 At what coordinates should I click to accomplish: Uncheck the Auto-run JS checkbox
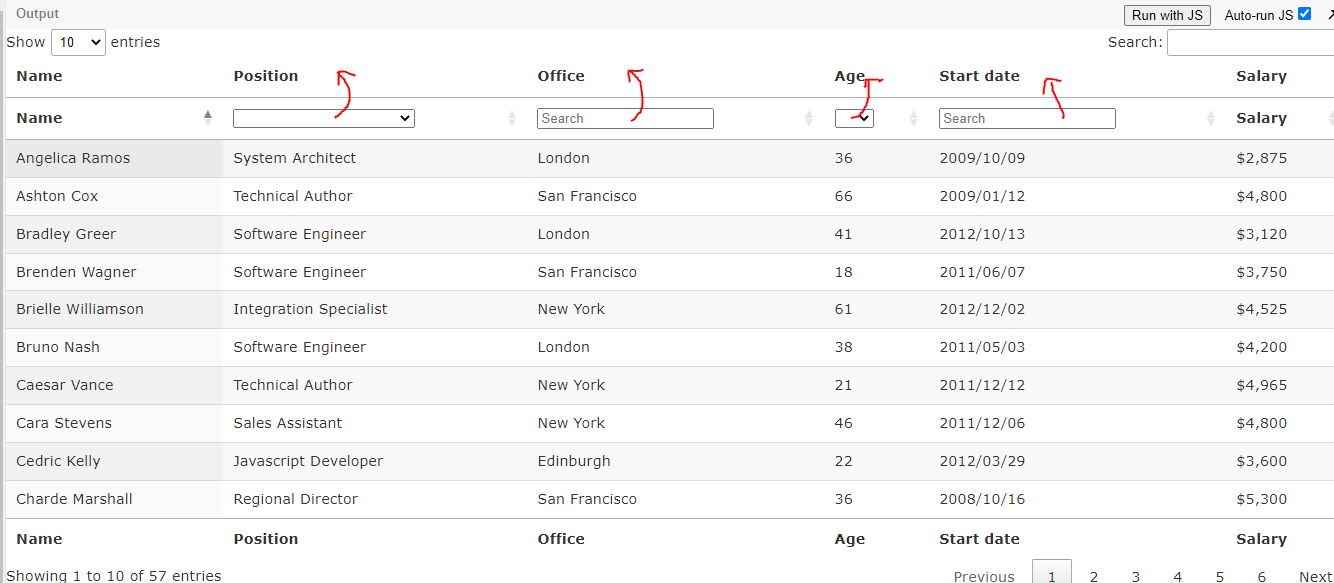coord(1302,14)
